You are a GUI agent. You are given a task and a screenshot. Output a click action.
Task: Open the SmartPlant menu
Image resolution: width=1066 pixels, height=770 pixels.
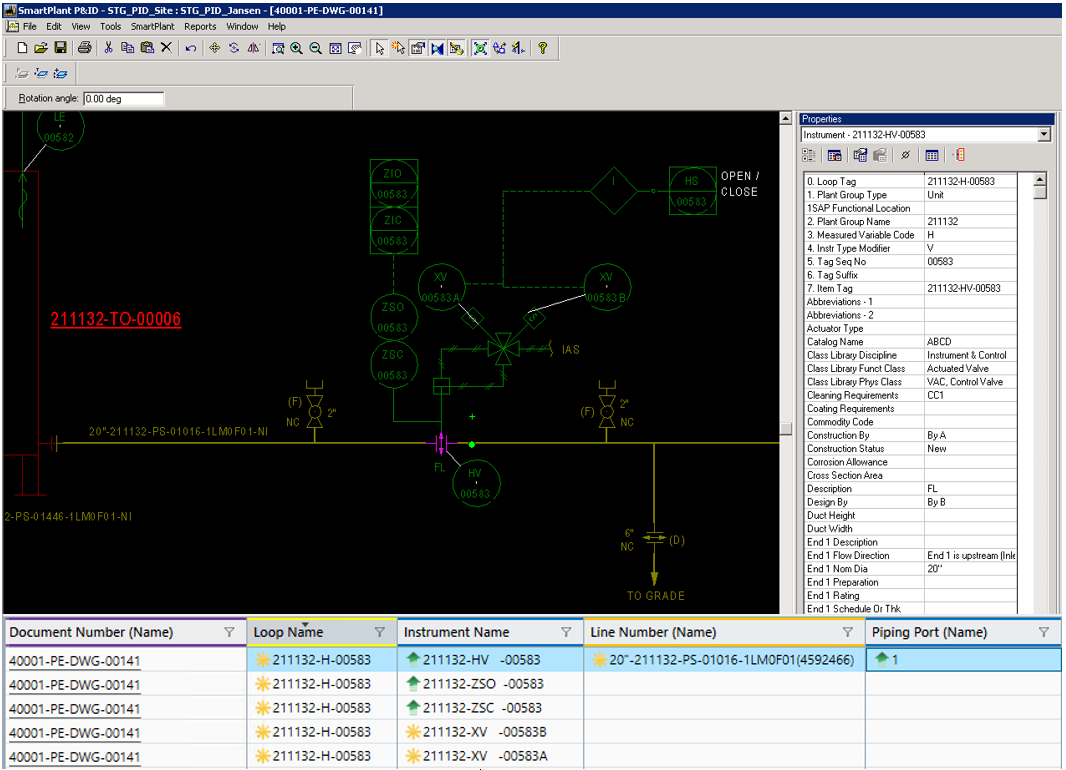[151, 26]
